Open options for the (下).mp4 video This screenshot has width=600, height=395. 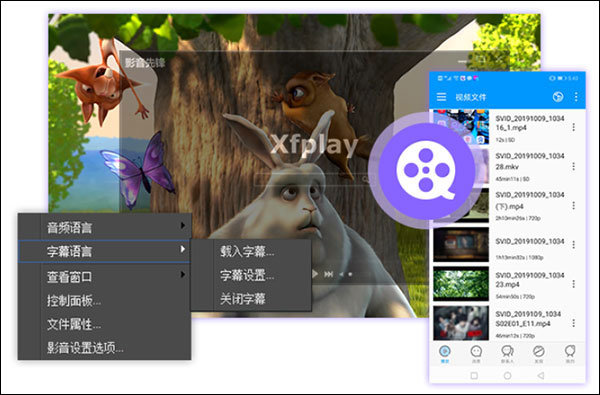pos(573,206)
